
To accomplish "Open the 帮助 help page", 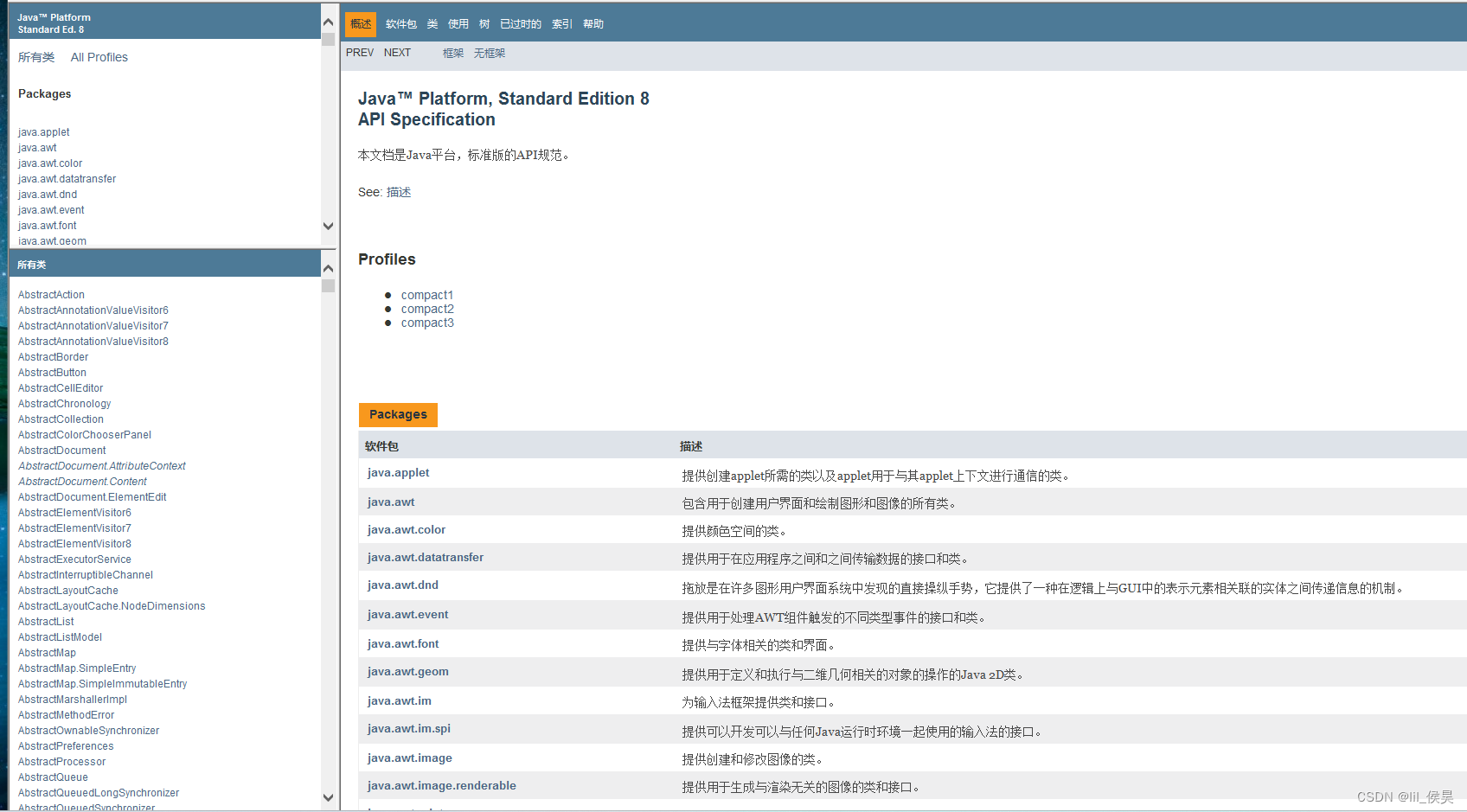I will [593, 23].
